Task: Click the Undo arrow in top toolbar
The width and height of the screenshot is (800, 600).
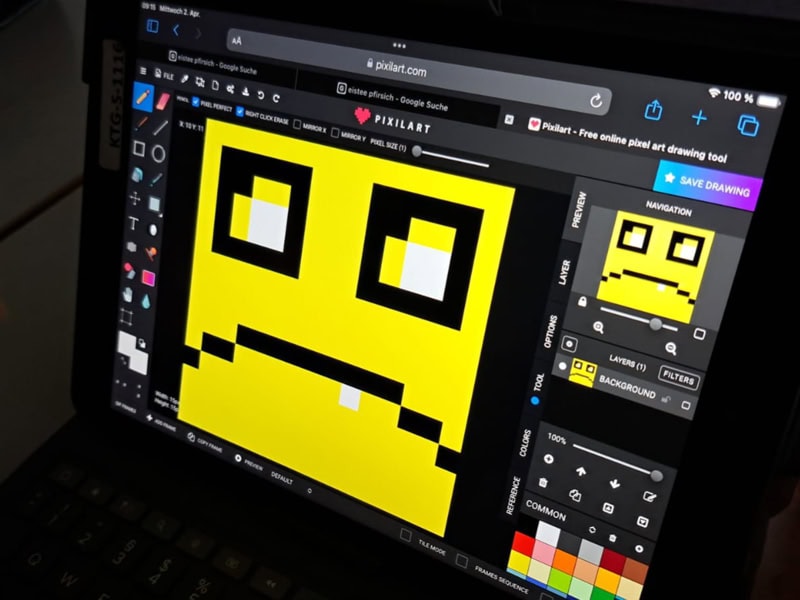Action: [x=261, y=95]
